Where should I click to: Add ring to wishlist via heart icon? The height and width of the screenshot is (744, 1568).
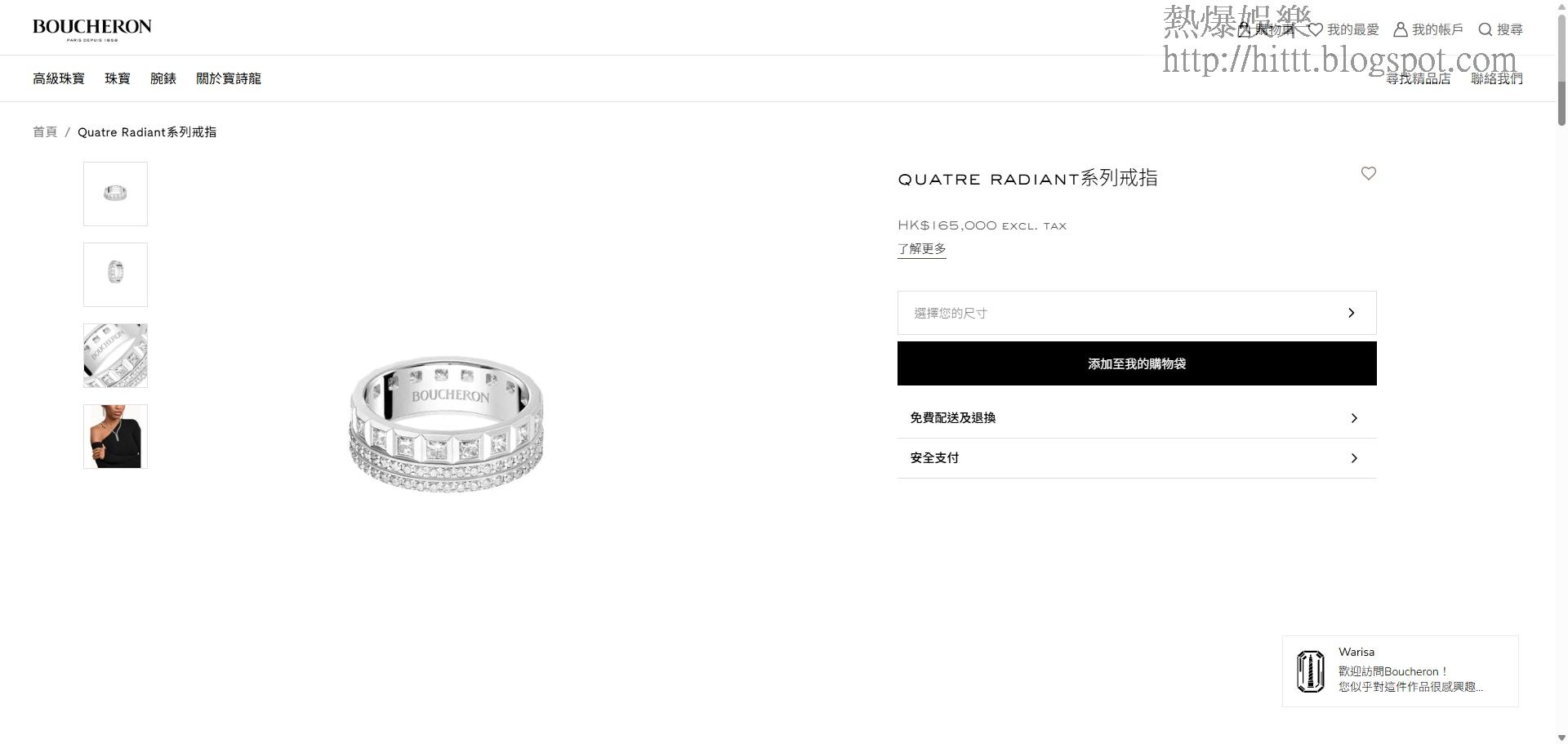[1369, 173]
